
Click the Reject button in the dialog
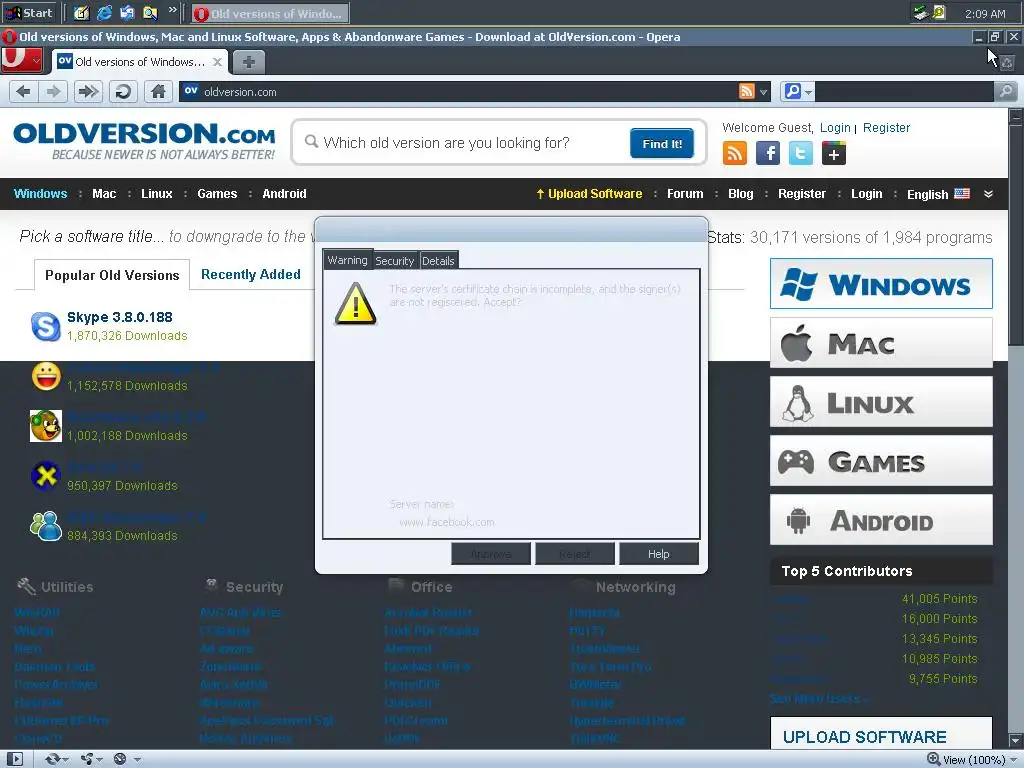[x=575, y=554]
